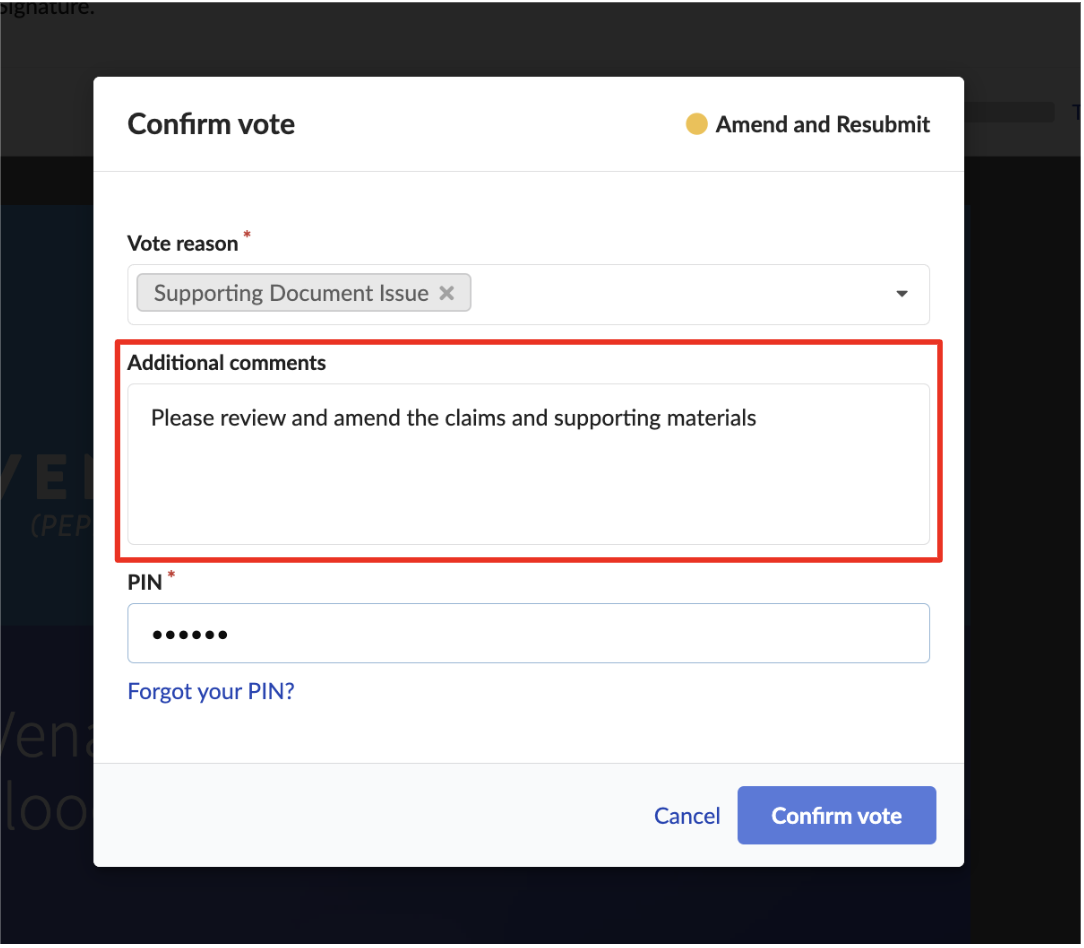This screenshot has height=948, width=1084.
Task: Click the blue Confirm vote button
Action: click(837, 816)
